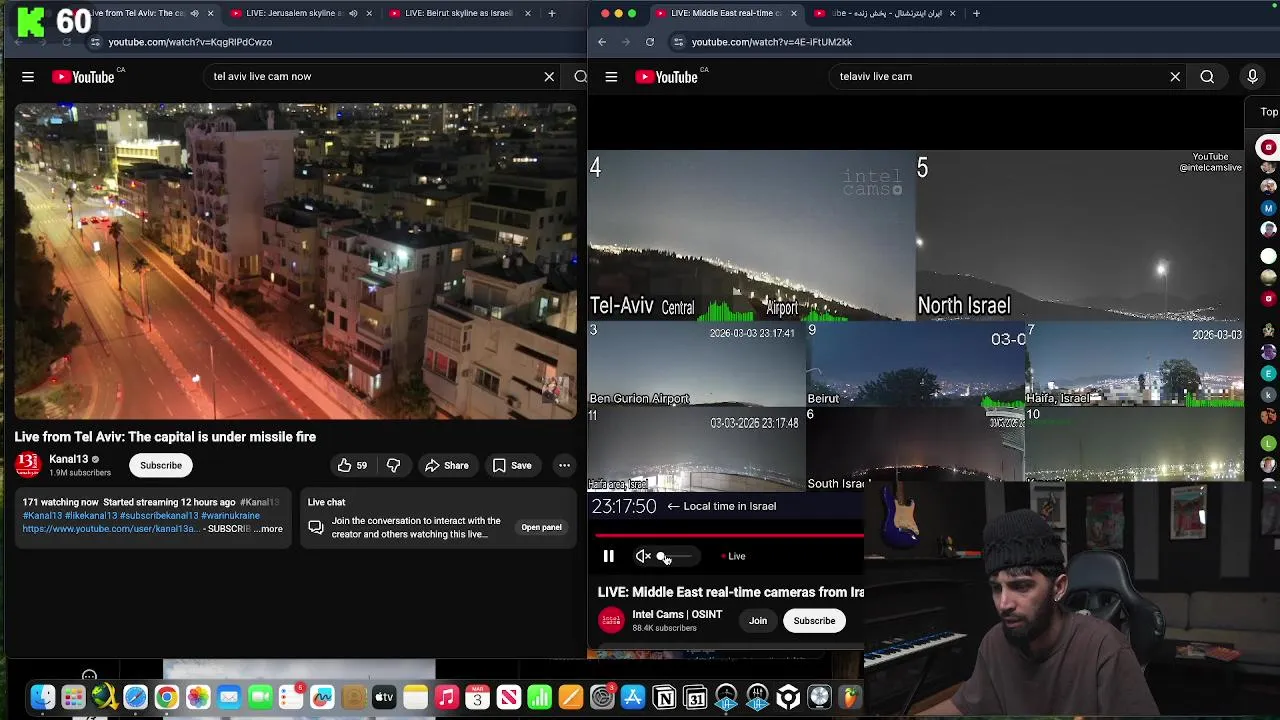The width and height of the screenshot is (1280, 720).
Task: Click the Tel Aviv street live video
Action: click(296, 261)
